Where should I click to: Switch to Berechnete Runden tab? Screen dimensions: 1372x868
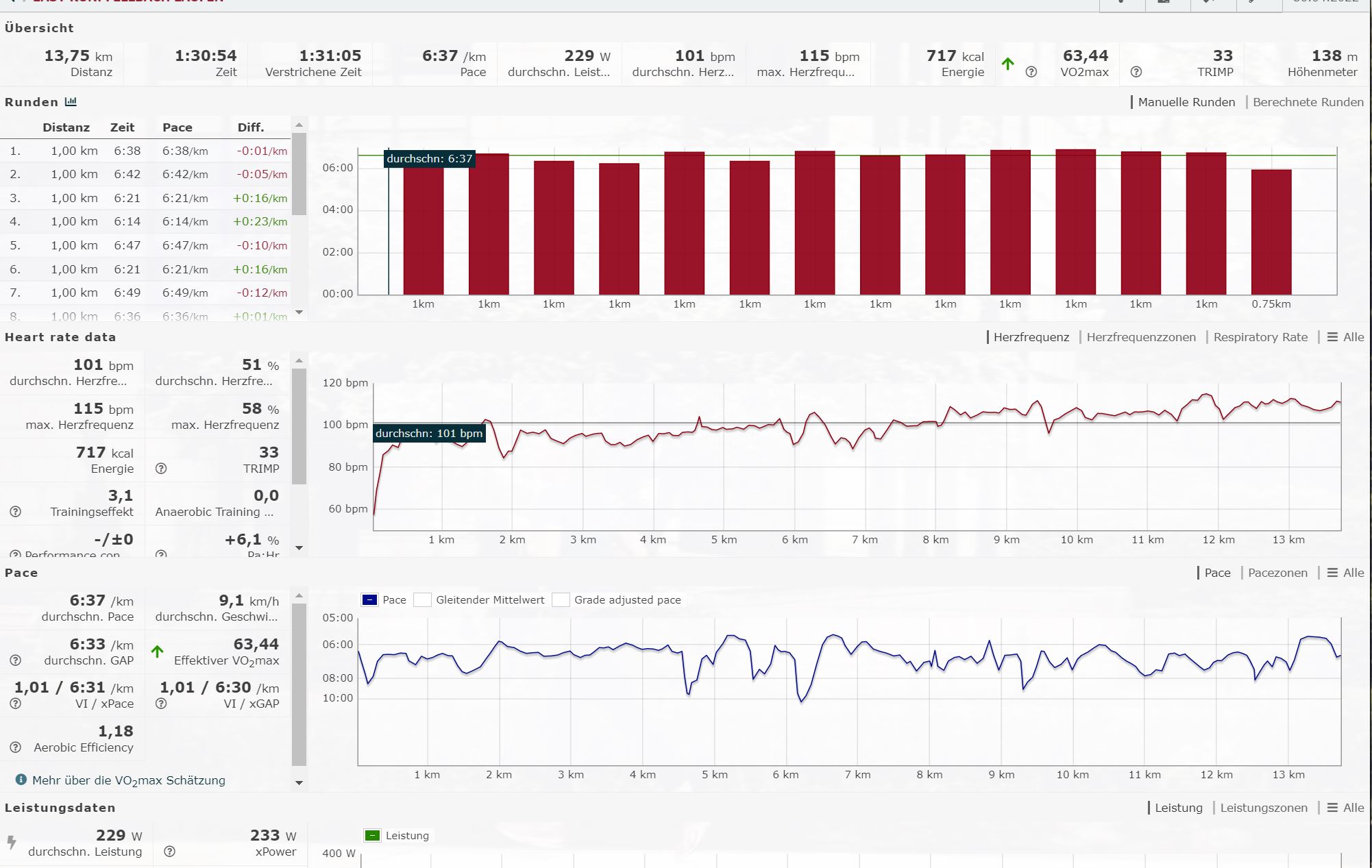coord(1308,102)
